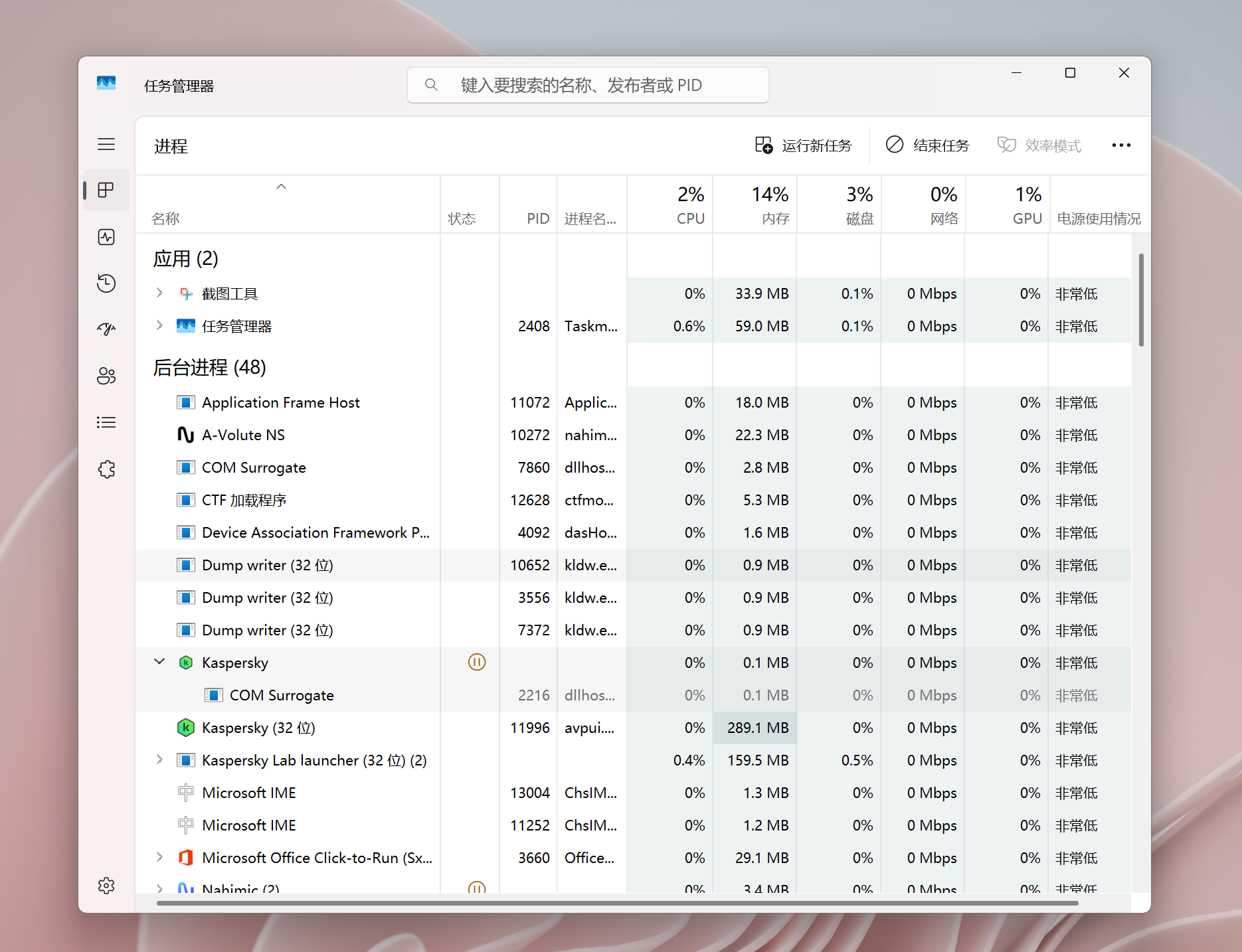The width and height of the screenshot is (1242, 952).
Task: Focus the search box for name or PID
Action: (x=588, y=85)
